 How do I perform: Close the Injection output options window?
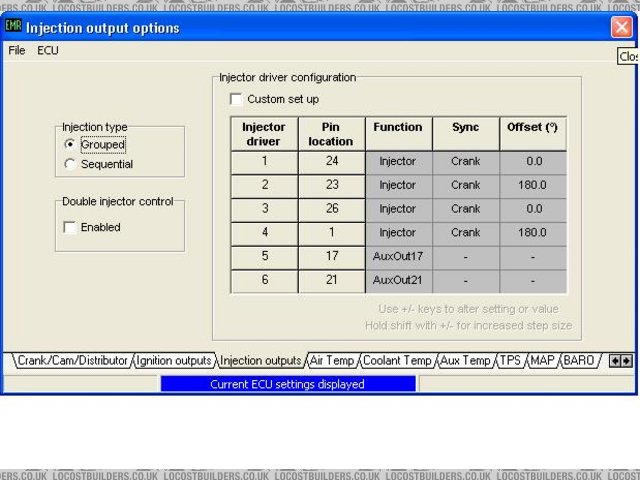tap(622, 27)
